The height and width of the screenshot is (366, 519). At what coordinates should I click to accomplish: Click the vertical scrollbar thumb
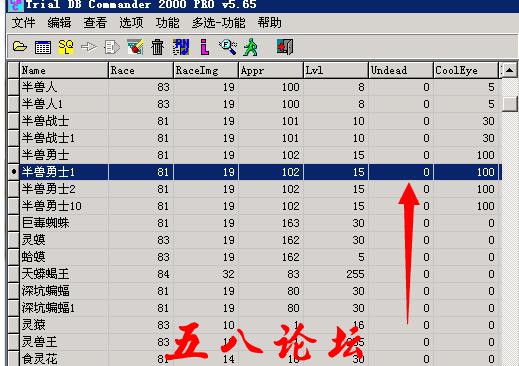[510, 104]
